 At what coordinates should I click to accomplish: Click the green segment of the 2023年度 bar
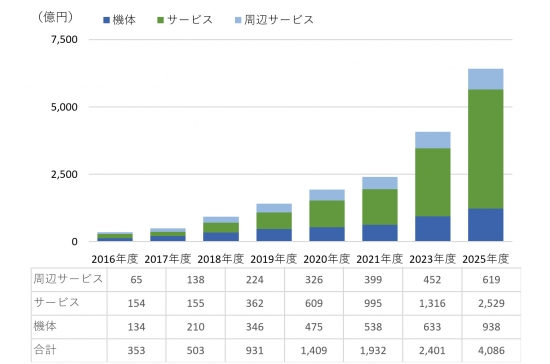pyautogui.click(x=432, y=182)
